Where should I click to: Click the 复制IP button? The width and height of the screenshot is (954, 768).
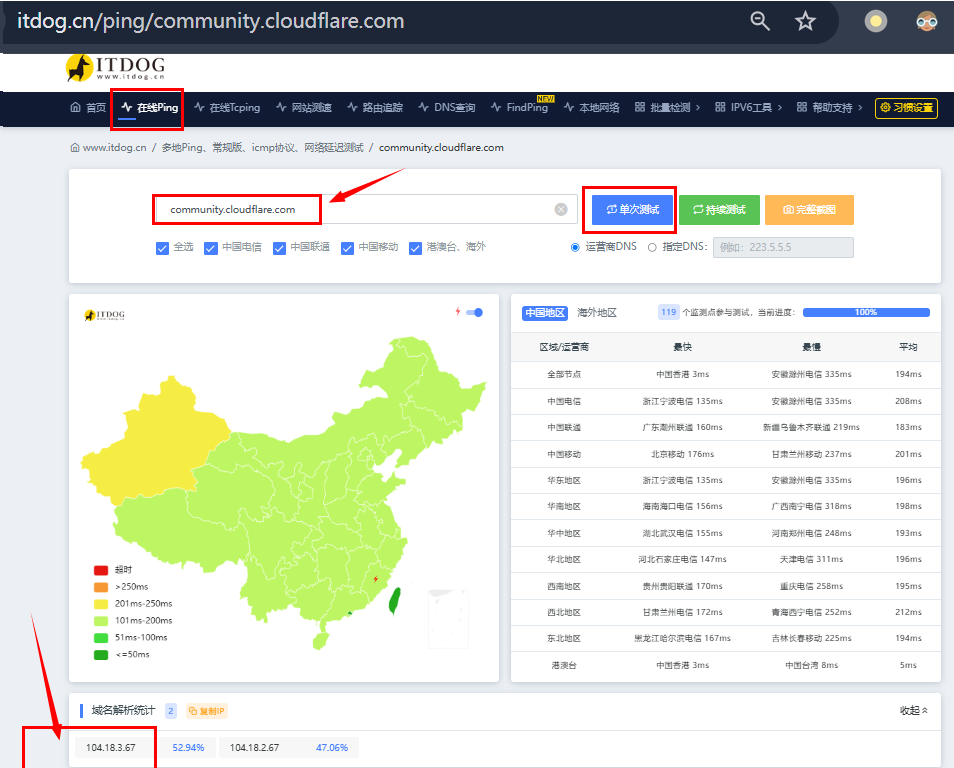pos(206,711)
